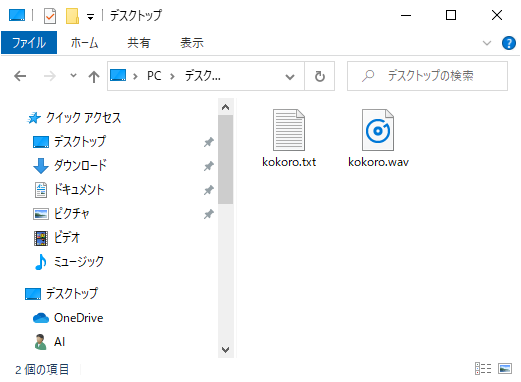Open the kokoro.txt text file icon
Screen dimensions: 521x382
289,130
